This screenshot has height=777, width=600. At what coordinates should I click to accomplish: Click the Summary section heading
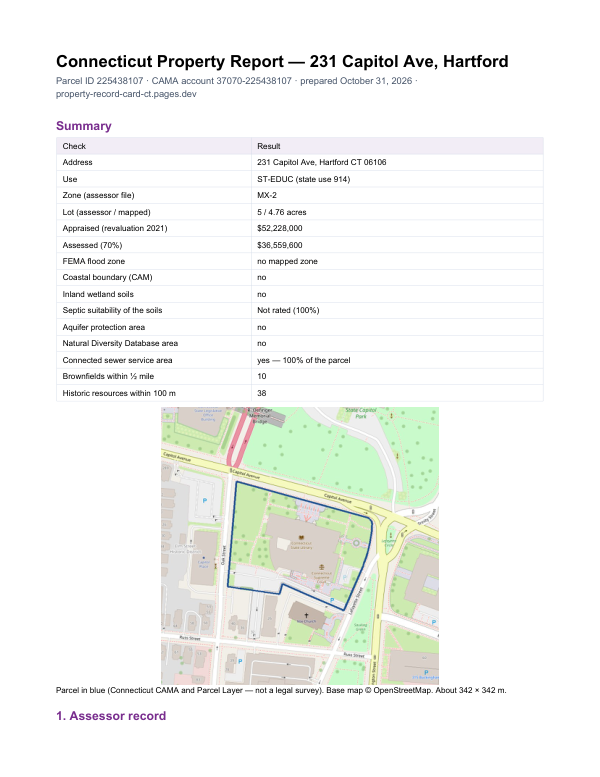(84, 126)
